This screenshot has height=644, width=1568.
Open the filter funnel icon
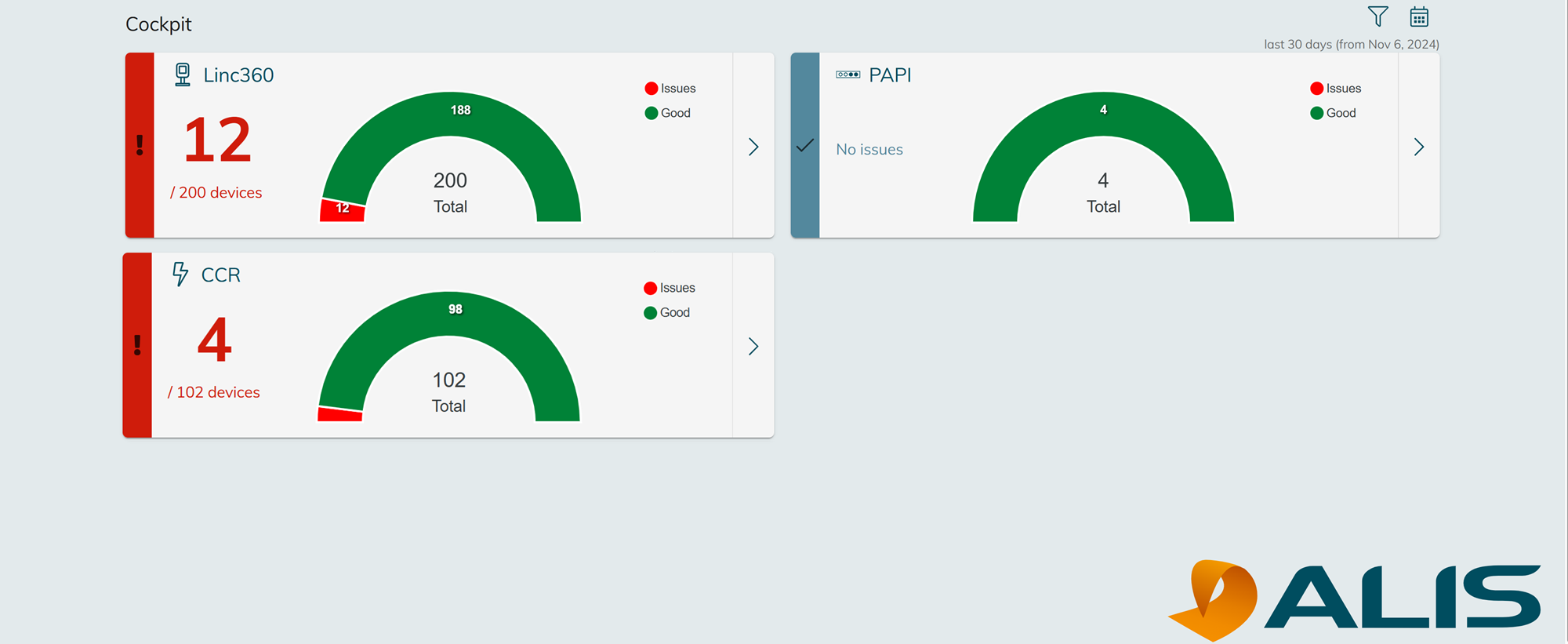[1377, 16]
